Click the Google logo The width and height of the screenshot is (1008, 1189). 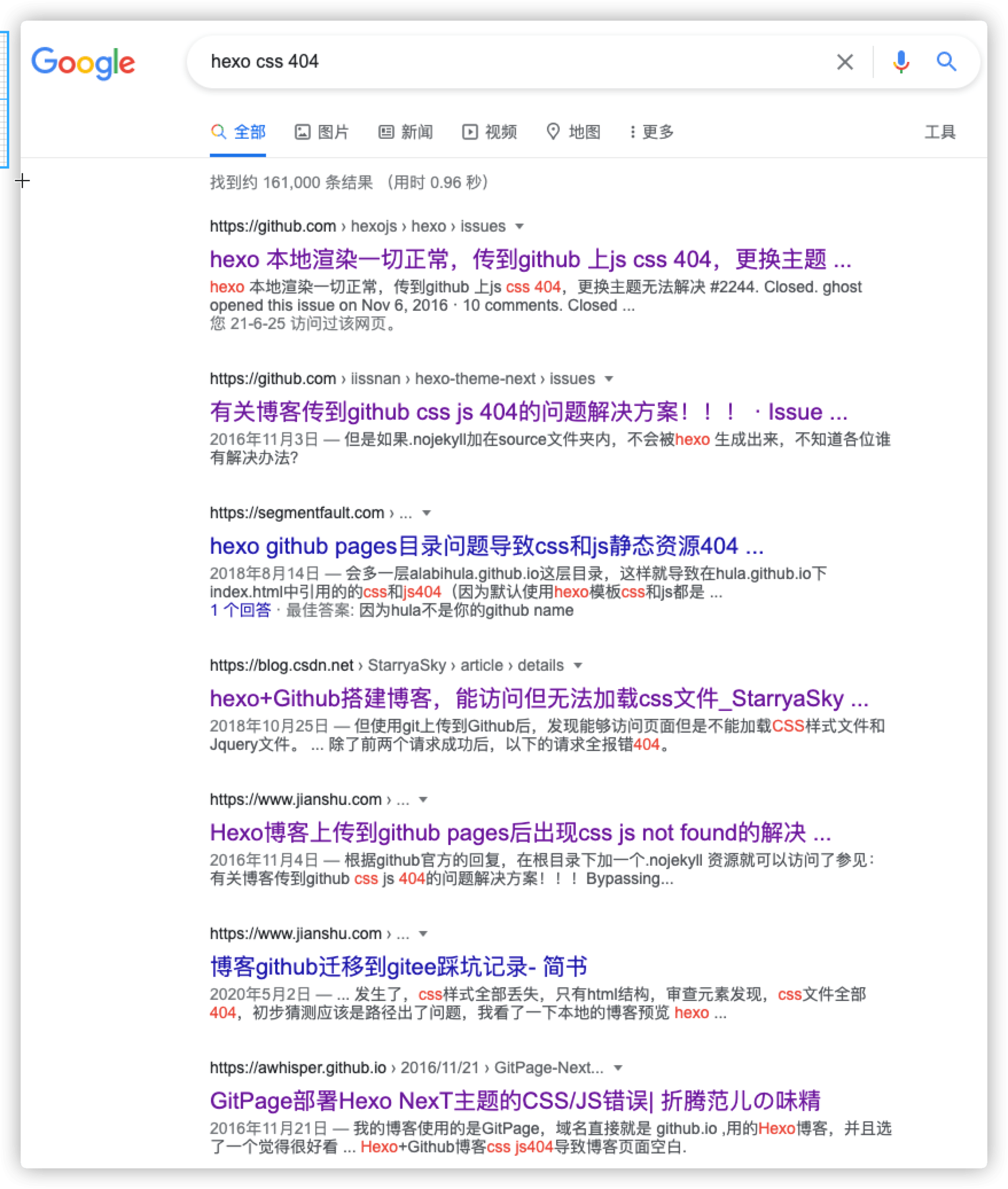[83, 62]
